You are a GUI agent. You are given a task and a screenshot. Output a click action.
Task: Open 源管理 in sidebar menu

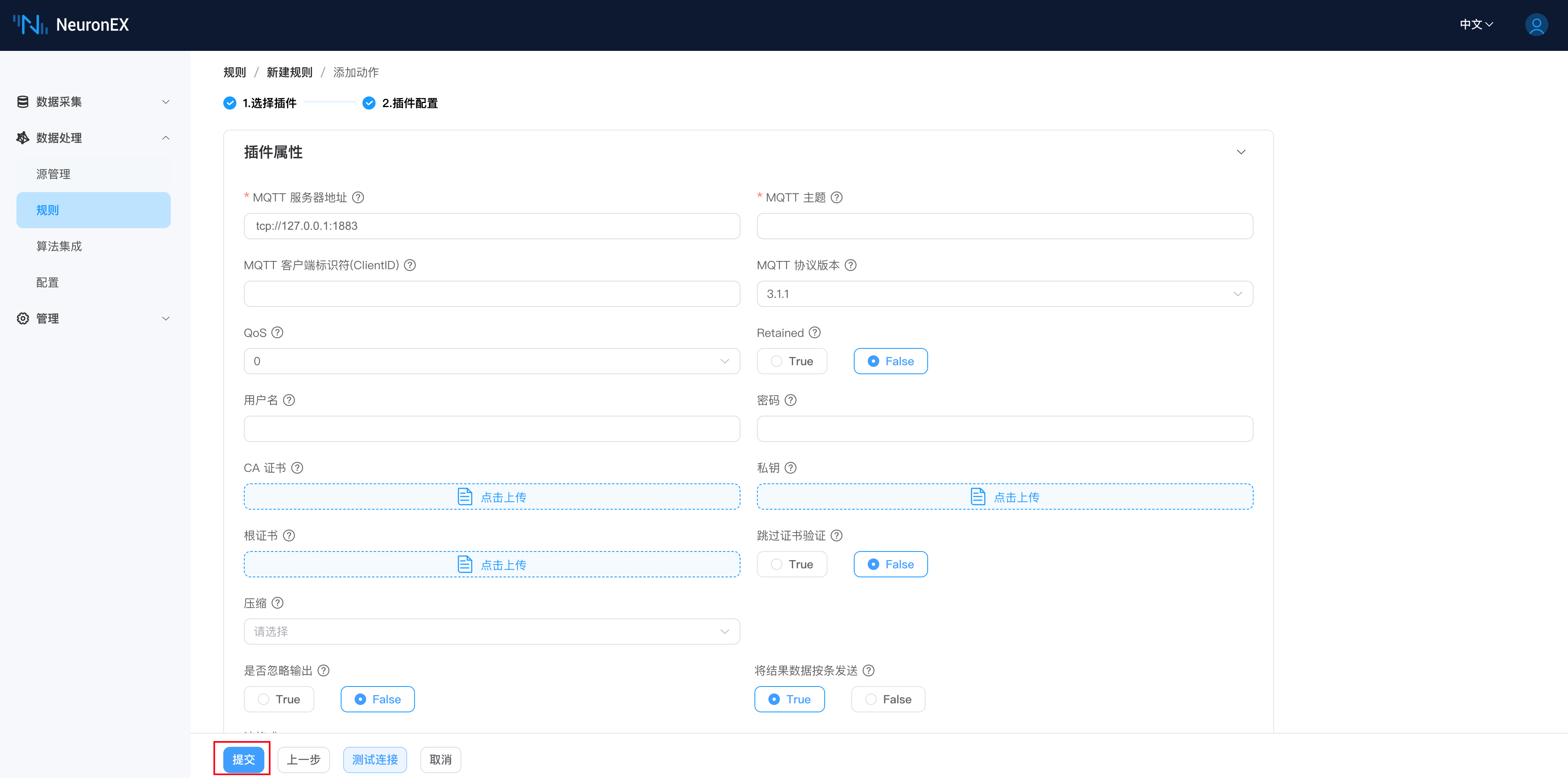pyautogui.click(x=53, y=174)
